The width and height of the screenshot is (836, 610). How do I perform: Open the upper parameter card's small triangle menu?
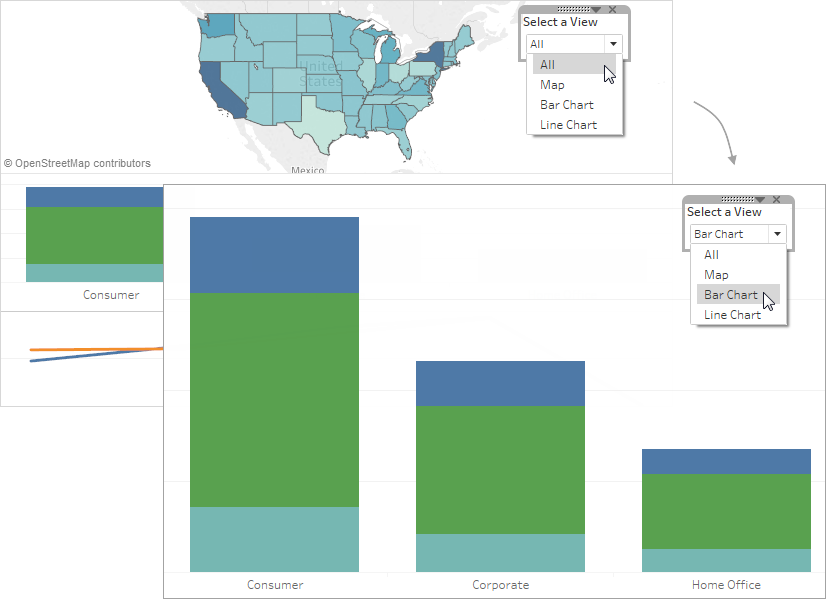click(x=596, y=10)
